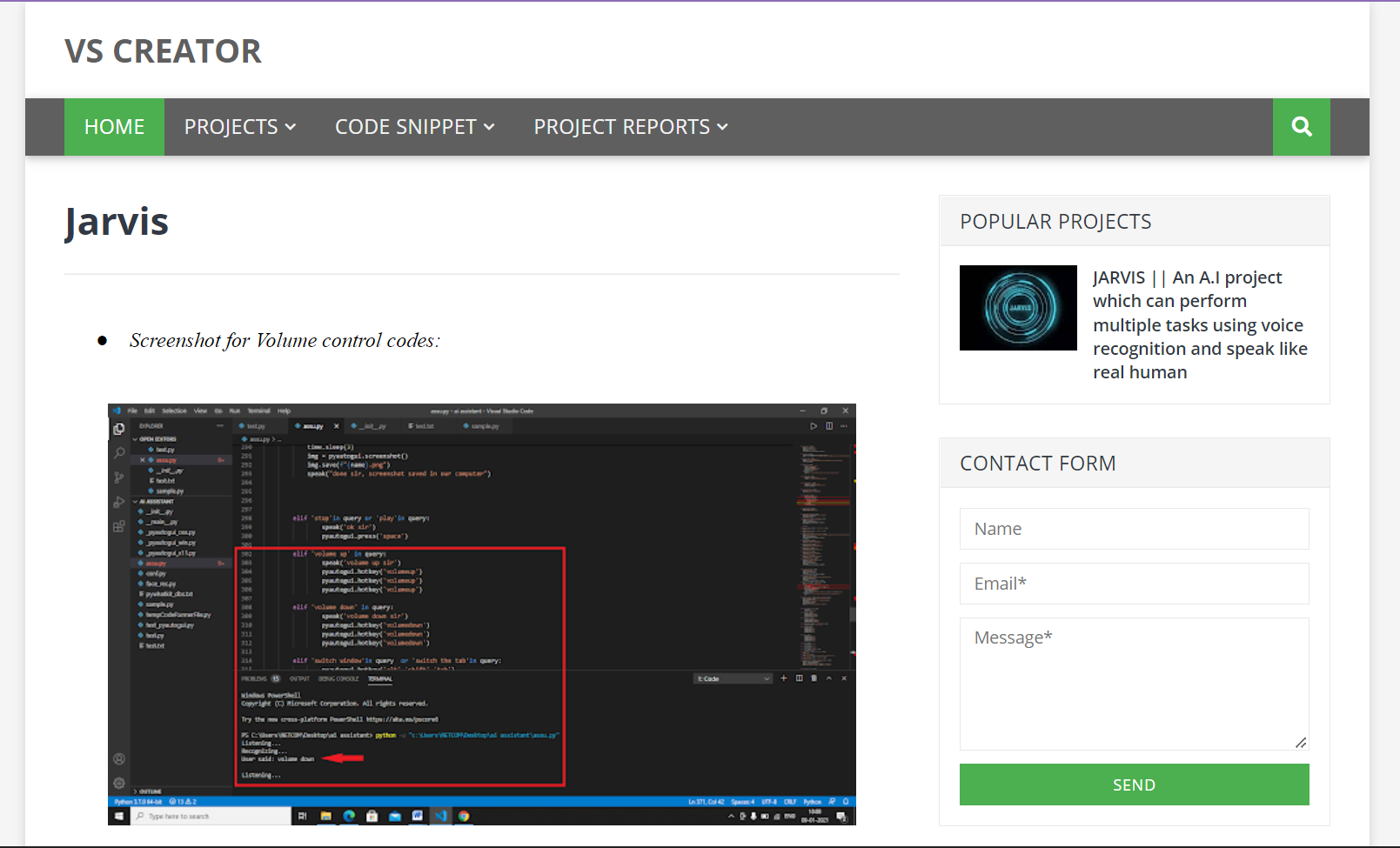Expand the PROJECTS dropdown menu

point(240,127)
